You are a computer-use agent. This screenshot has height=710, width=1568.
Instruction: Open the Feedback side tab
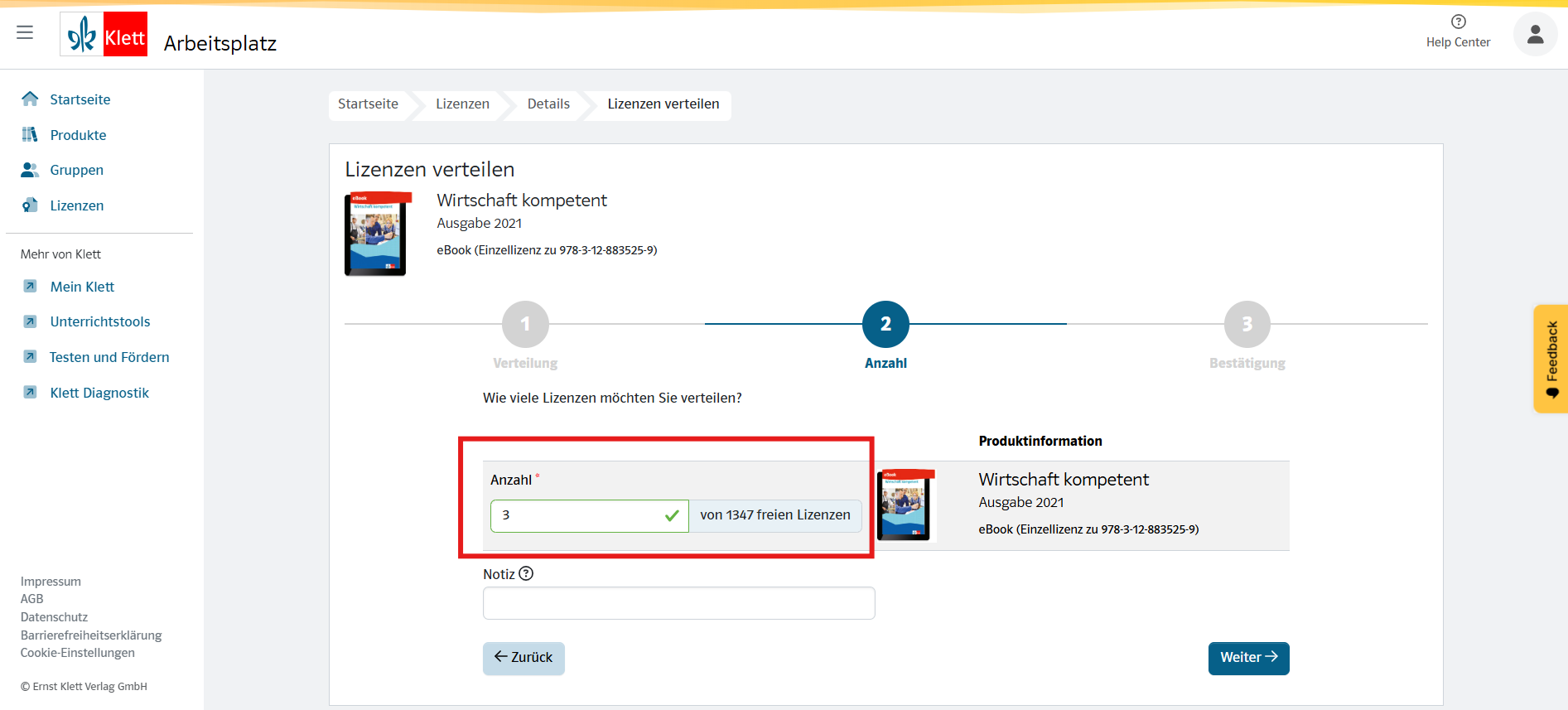[1551, 359]
